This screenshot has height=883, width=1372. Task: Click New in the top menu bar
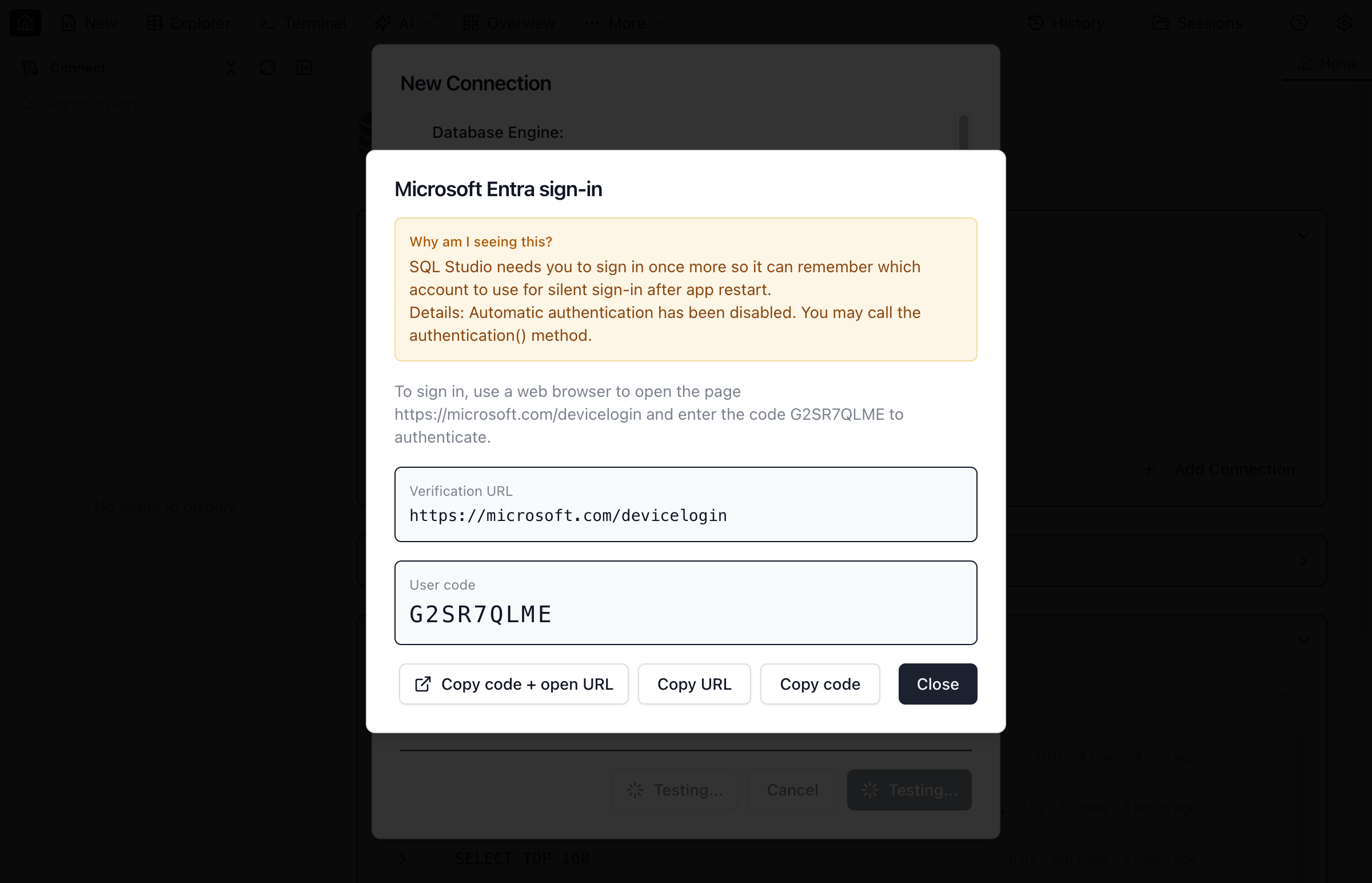[89, 23]
